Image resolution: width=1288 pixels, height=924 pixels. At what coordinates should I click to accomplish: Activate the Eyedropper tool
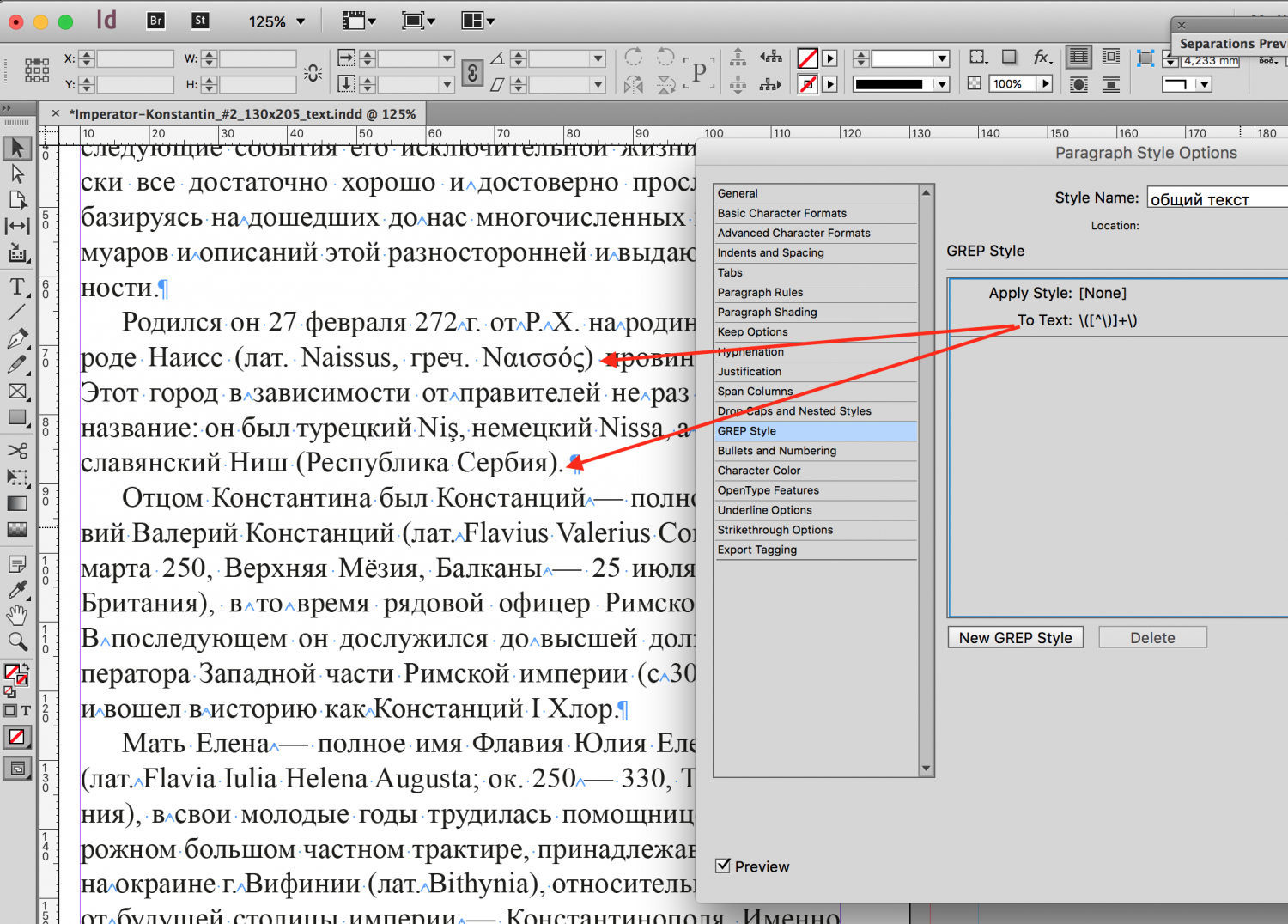(17, 590)
